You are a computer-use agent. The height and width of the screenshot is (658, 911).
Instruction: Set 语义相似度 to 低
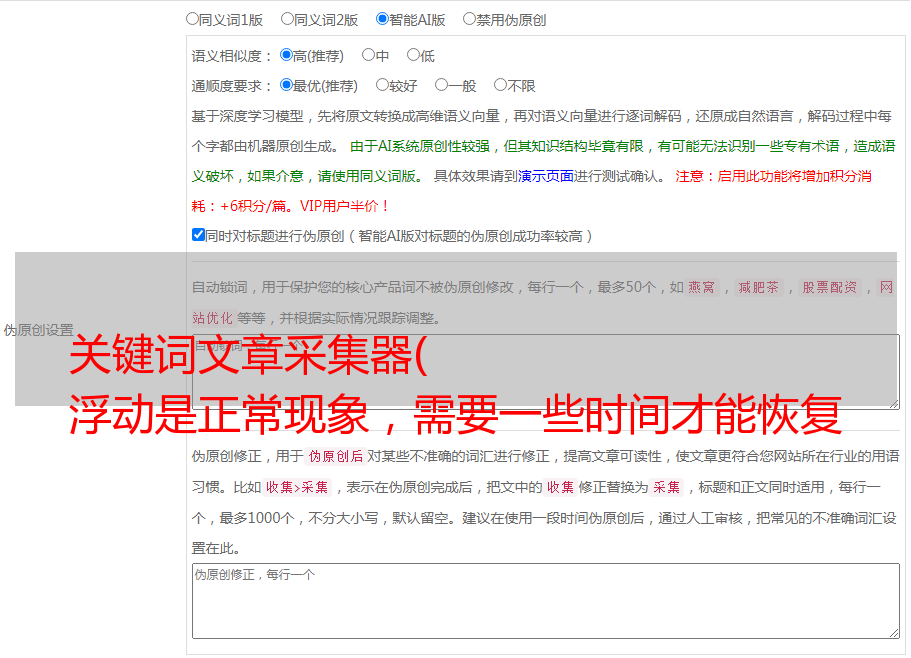point(413,55)
